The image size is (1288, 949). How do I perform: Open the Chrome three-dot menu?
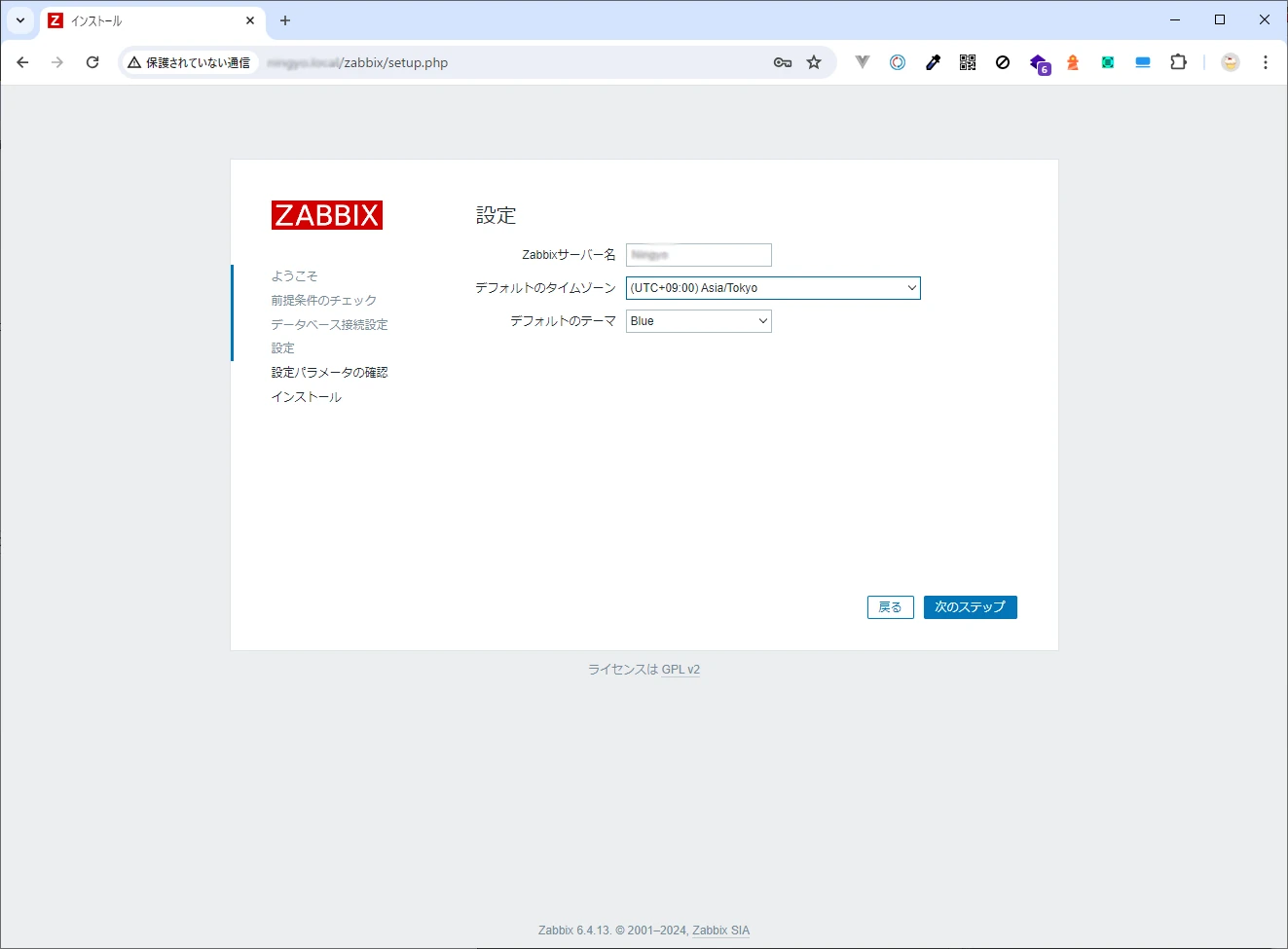tap(1266, 62)
